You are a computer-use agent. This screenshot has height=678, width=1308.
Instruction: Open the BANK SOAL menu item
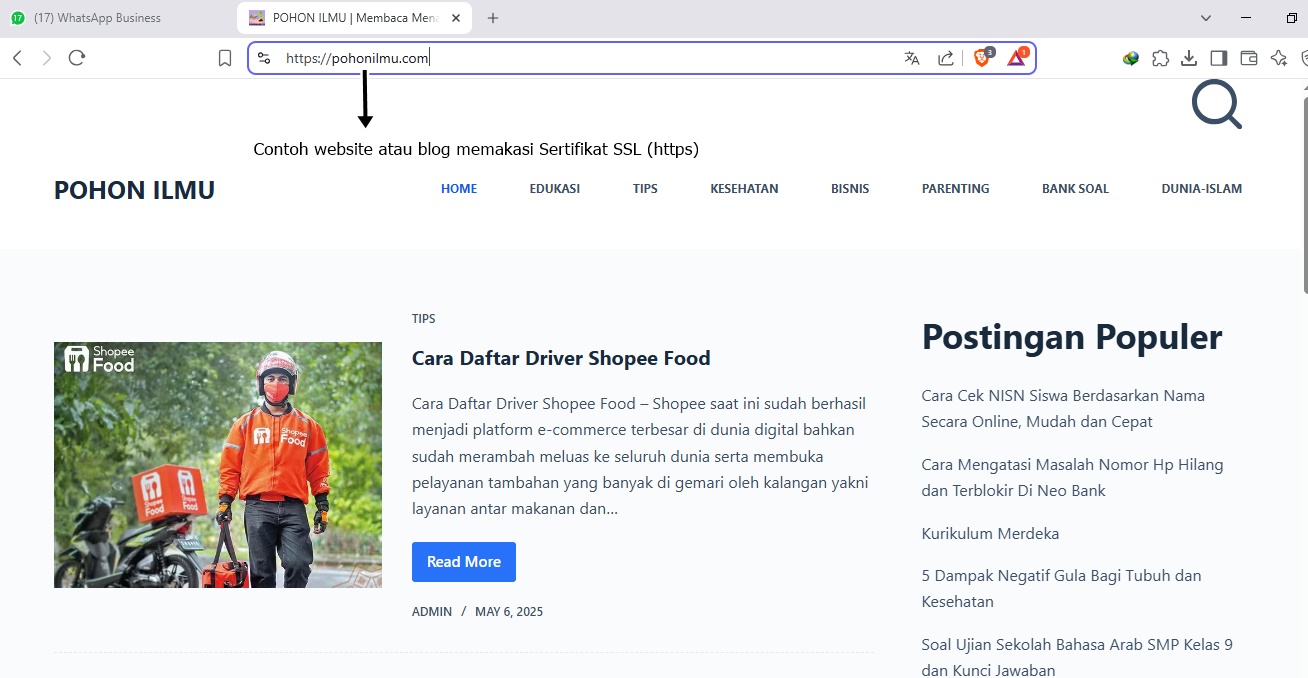tap(1075, 188)
